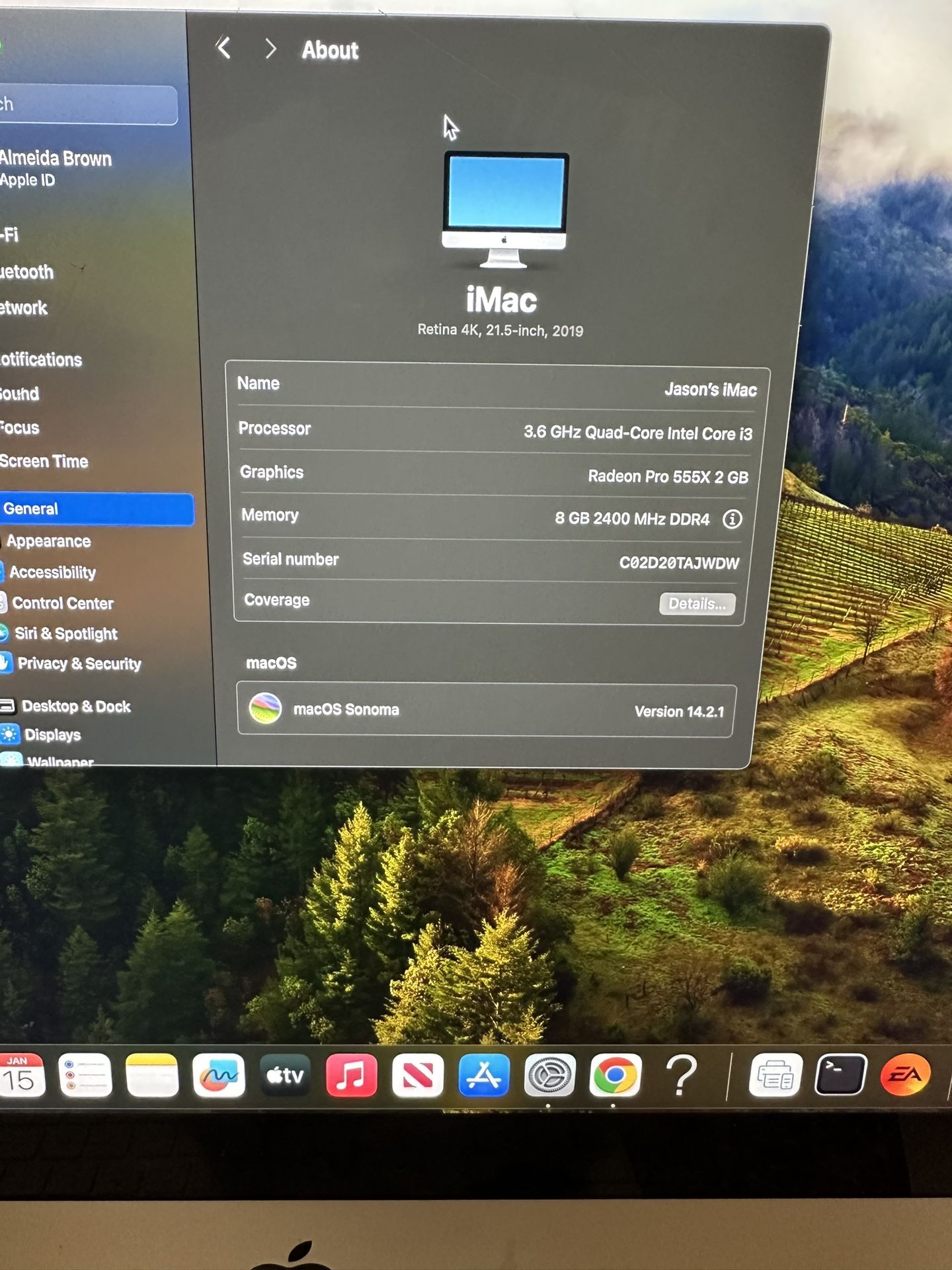Screen dimensions: 952x1270
Task: Click the Displays sun icon
Action: (9, 734)
